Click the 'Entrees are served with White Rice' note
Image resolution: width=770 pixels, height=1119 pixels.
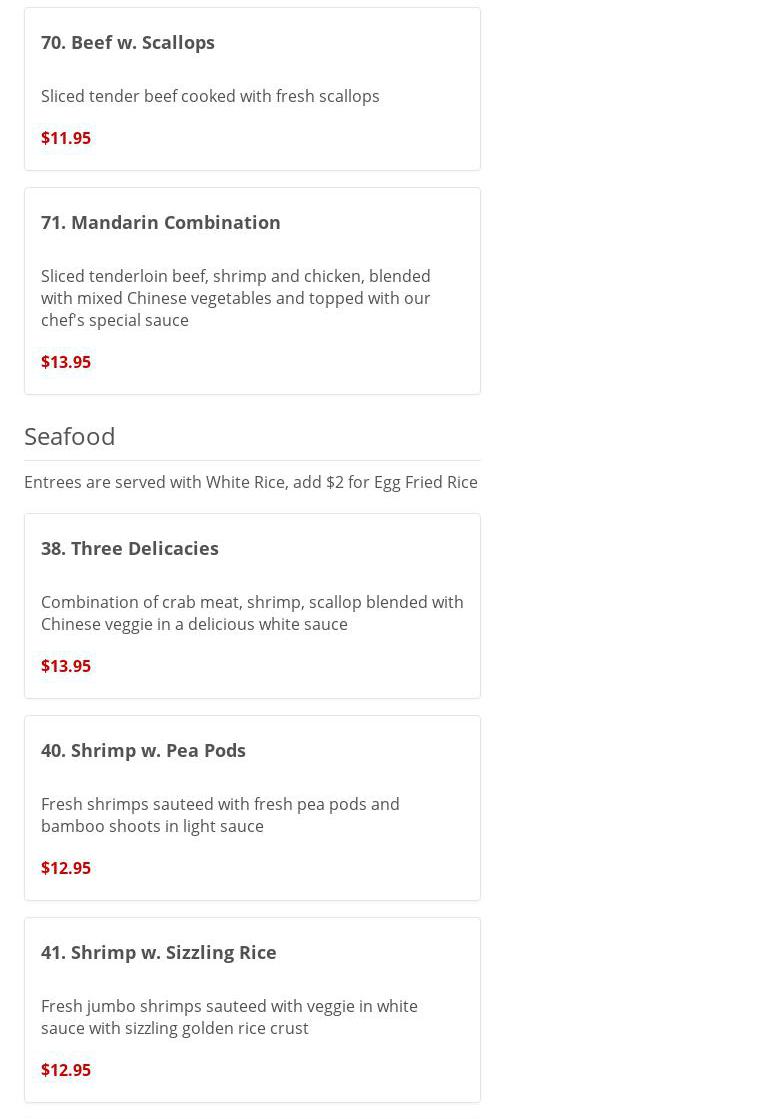[x=251, y=482]
